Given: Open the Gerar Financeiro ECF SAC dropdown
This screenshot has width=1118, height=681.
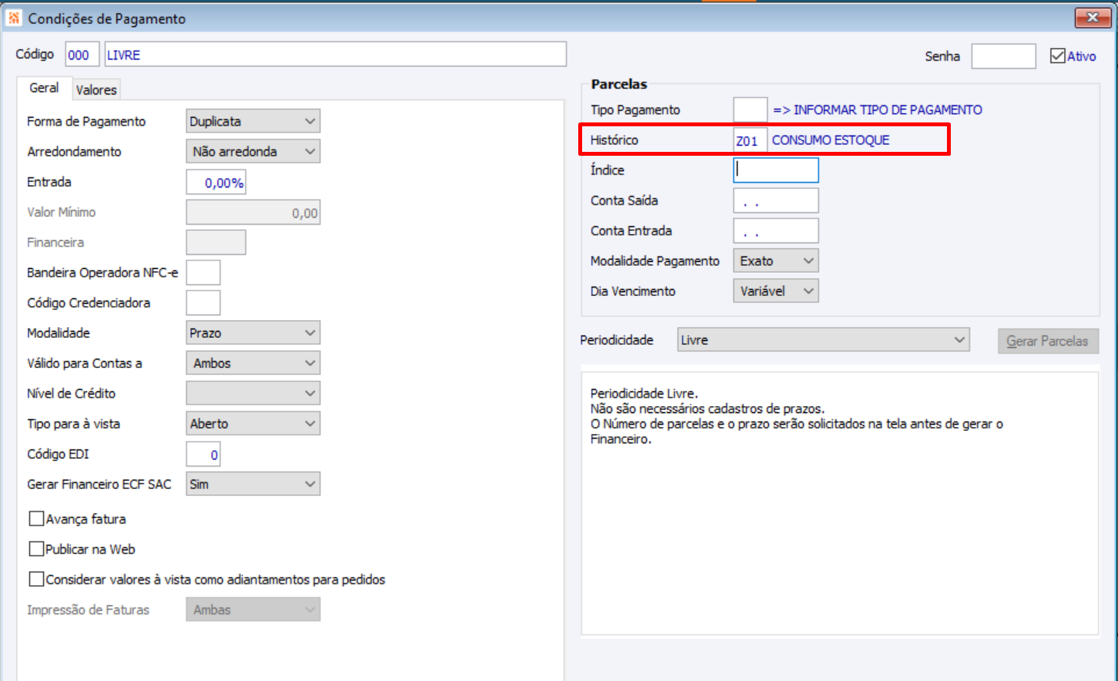Looking at the screenshot, I should [252, 483].
